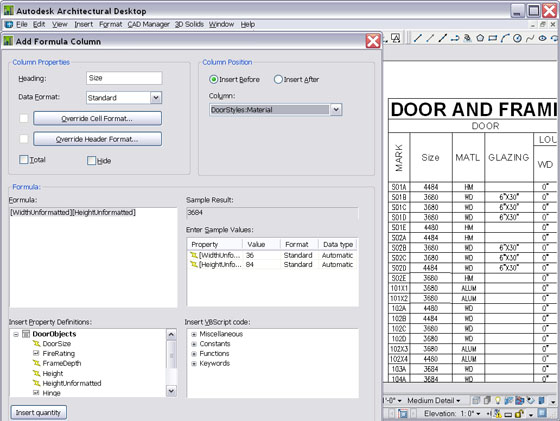Viewport: 560px width, 421px height.
Task: Click the Heading input field containing Size
Action: pos(124,78)
